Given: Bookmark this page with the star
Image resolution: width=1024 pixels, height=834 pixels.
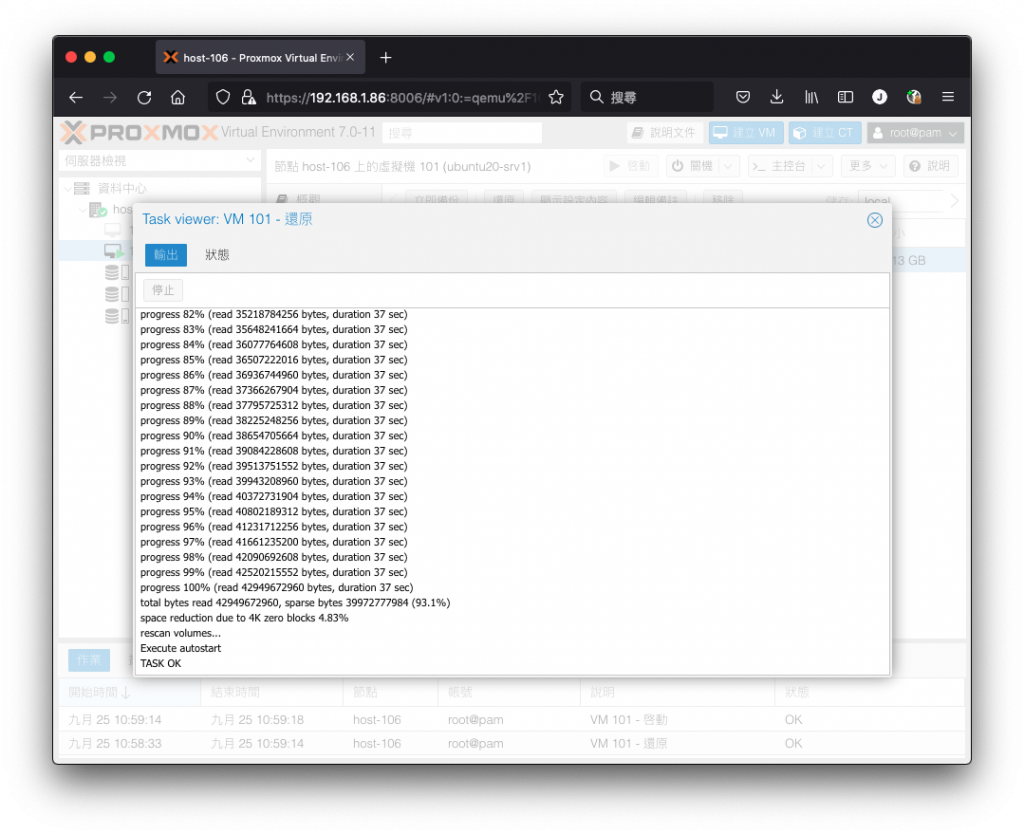Looking at the screenshot, I should click(556, 97).
